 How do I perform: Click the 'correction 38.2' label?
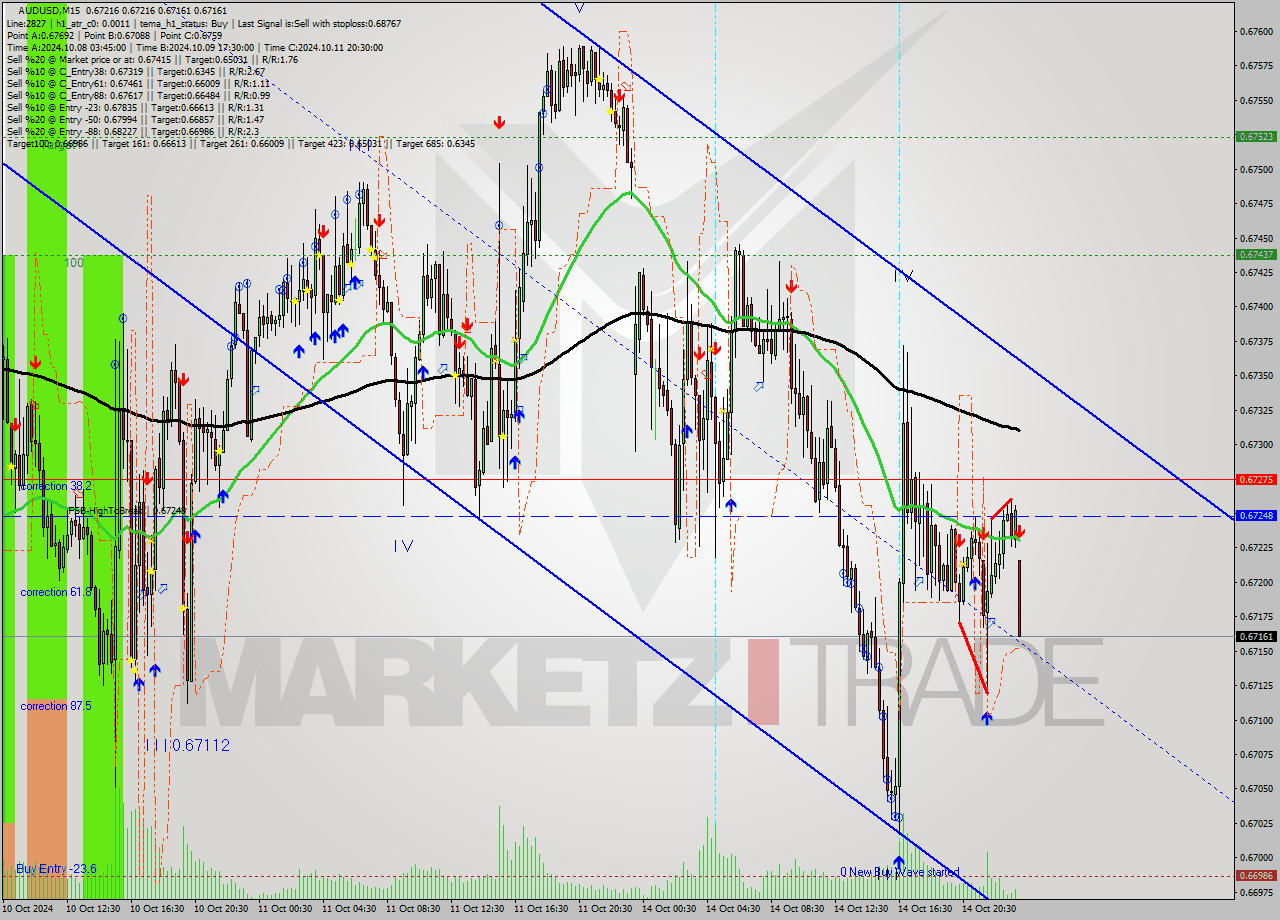click(x=56, y=485)
